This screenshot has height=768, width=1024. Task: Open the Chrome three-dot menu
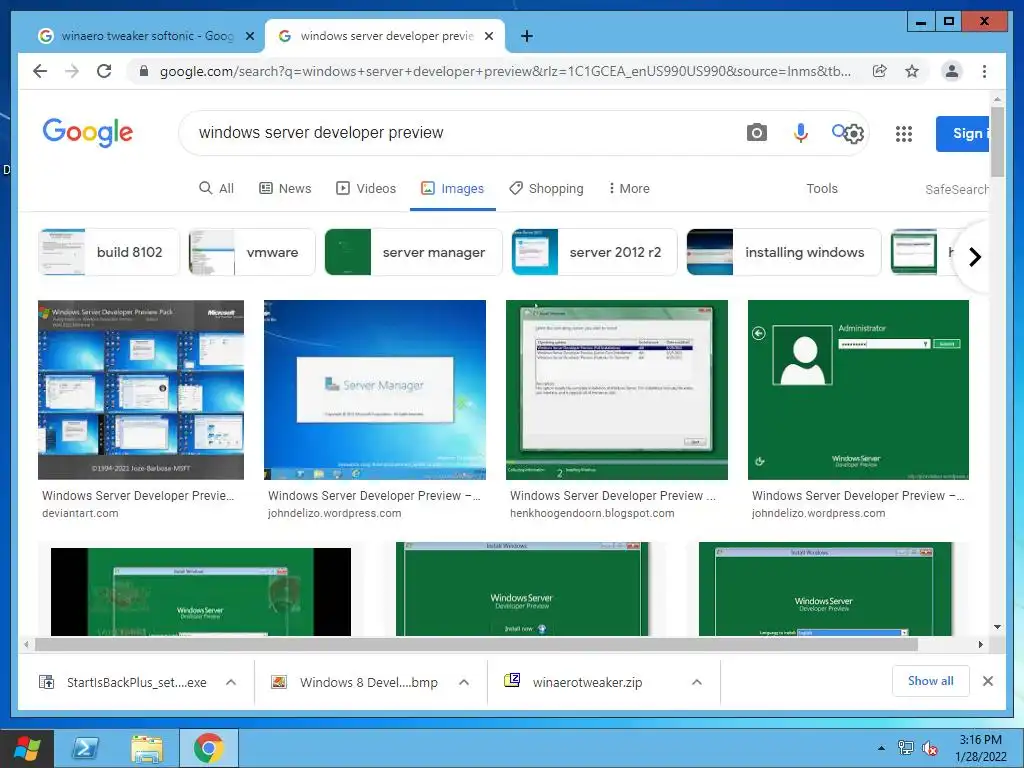tap(984, 71)
